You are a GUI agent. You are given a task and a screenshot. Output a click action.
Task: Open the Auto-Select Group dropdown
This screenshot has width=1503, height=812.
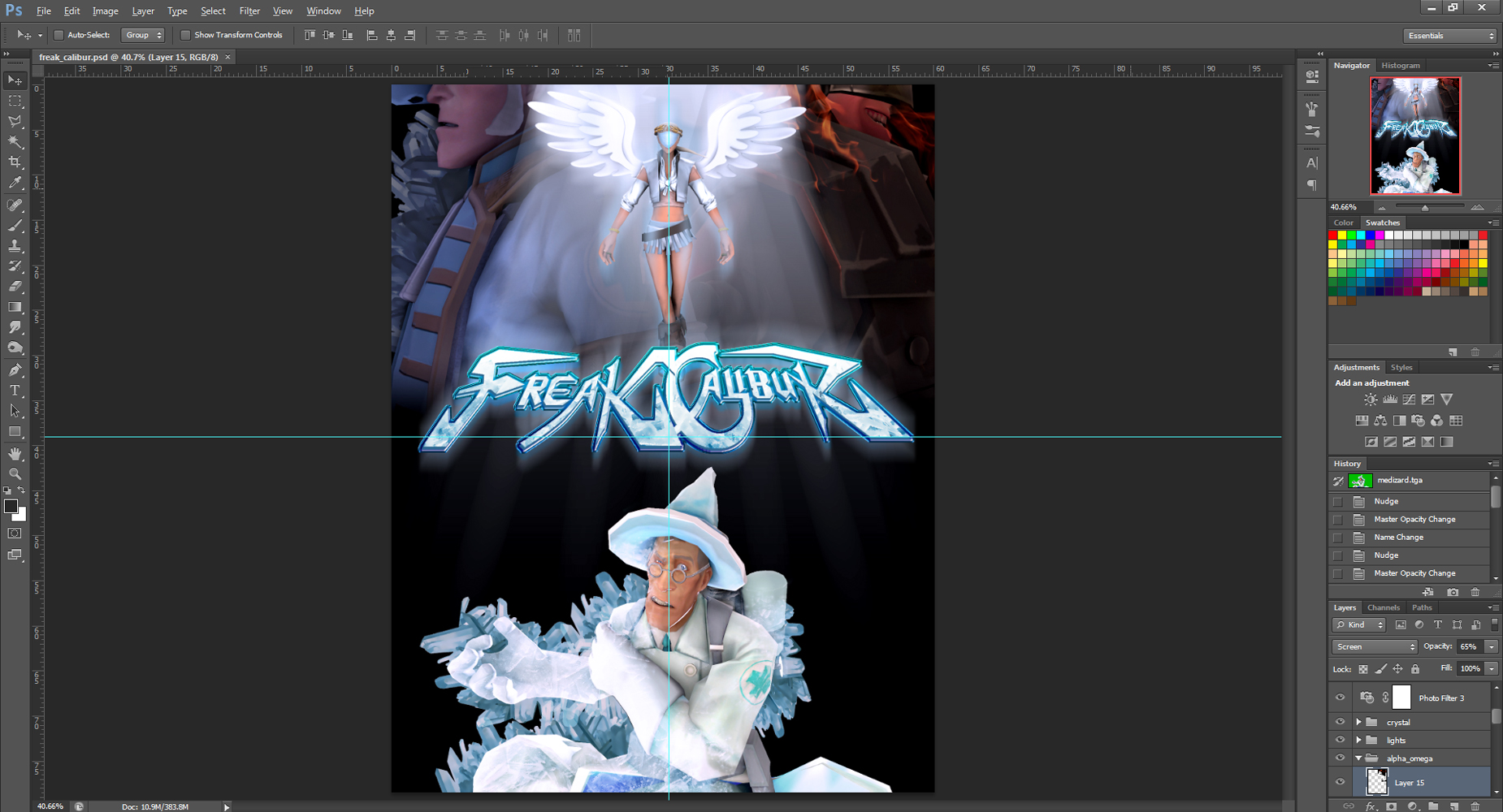tap(143, 35)
